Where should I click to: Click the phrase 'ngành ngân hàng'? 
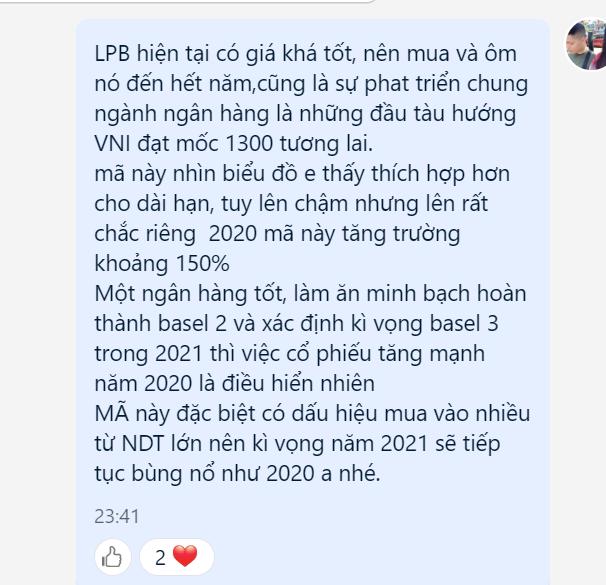click(x=181, y=114)
